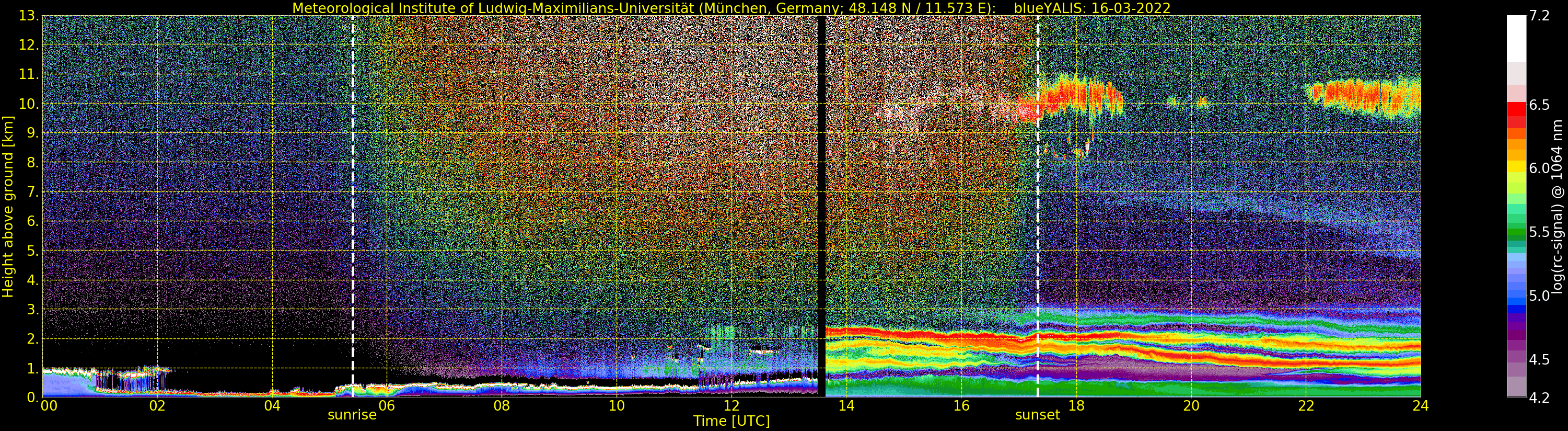Click the colorbar value '6.0'
This screenshot has width=1568, height=431.
(1539, 168)
